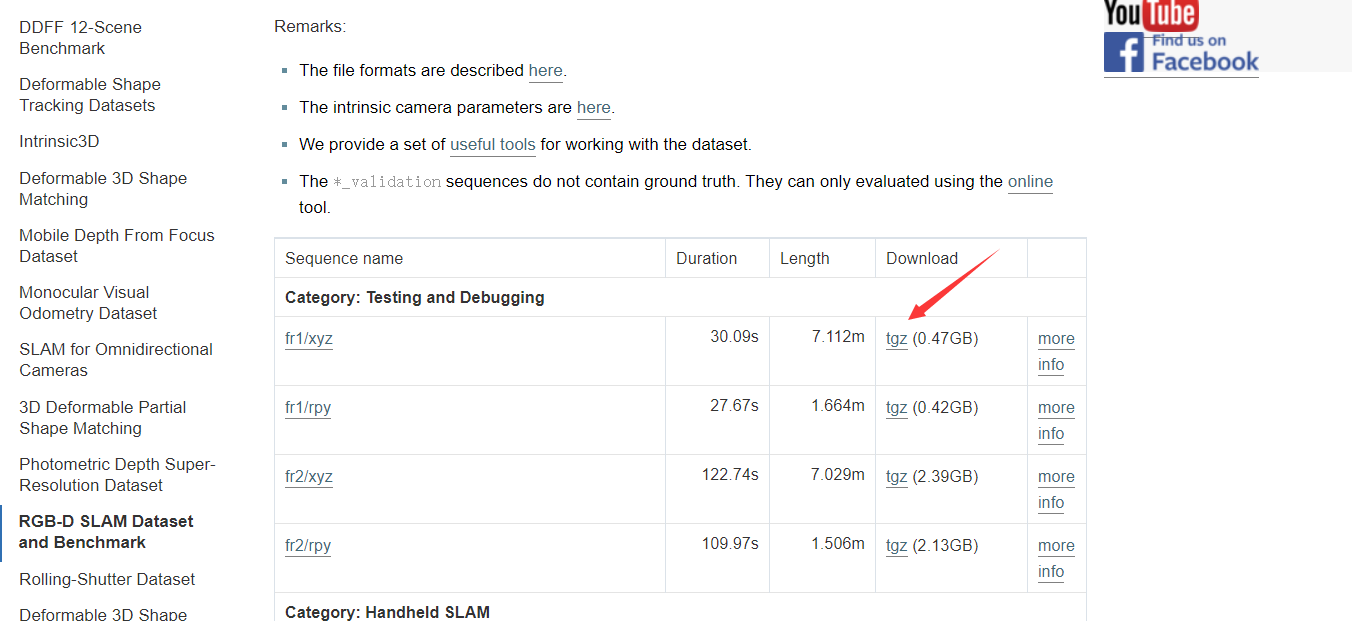Open Deformable 3D Shape Matching sidebar entry
This screenshot has width=1365, height=621.
pos(103,189)
